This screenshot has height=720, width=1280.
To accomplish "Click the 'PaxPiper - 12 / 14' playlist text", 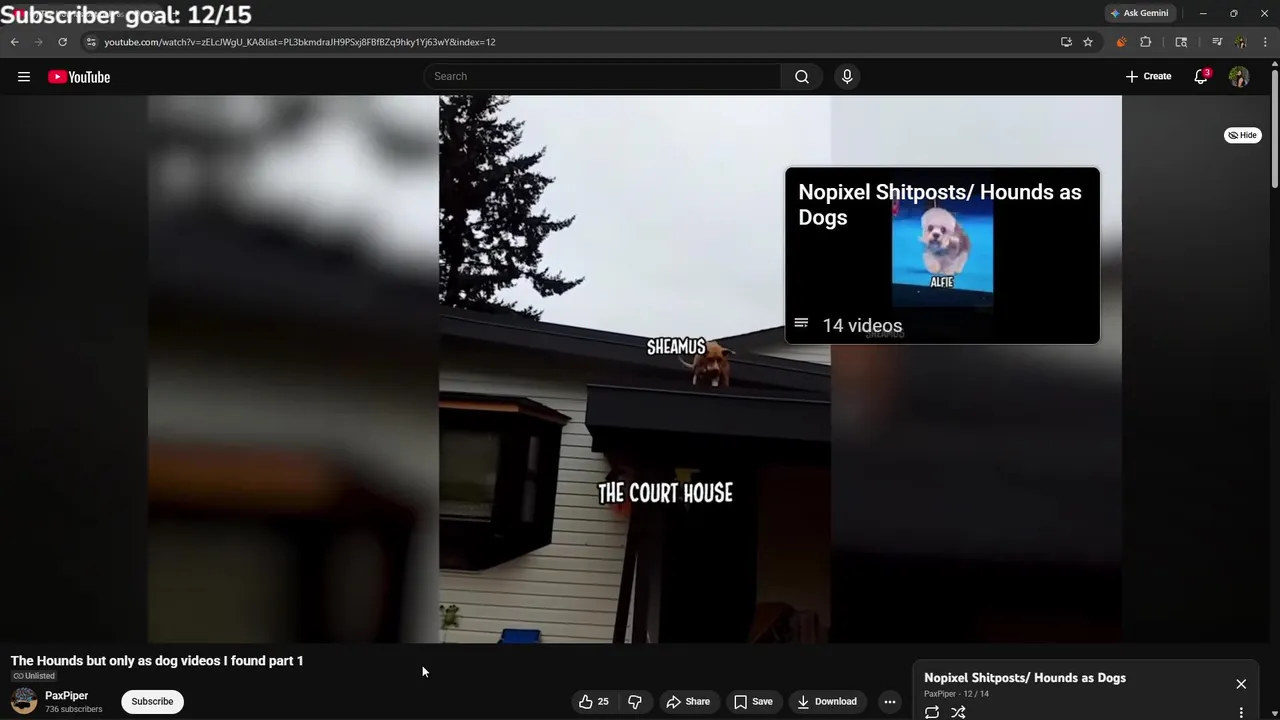I will [956, 694].
